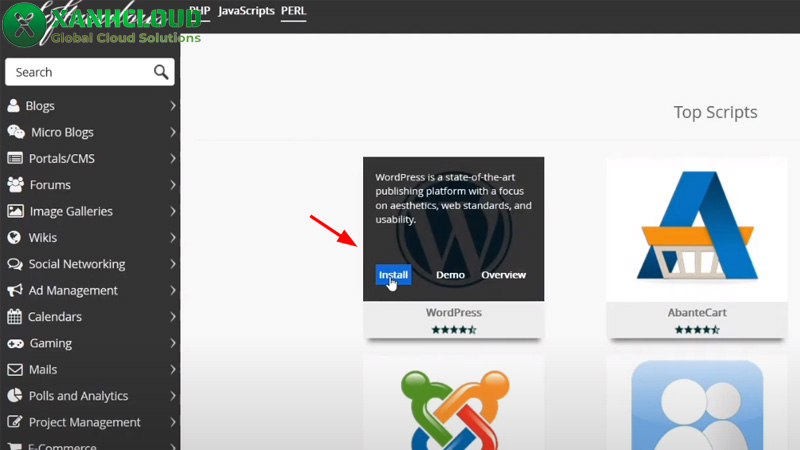Click the Gaming controller icon
The height and width of the screenshot is (450, 800).
(15, 343)
